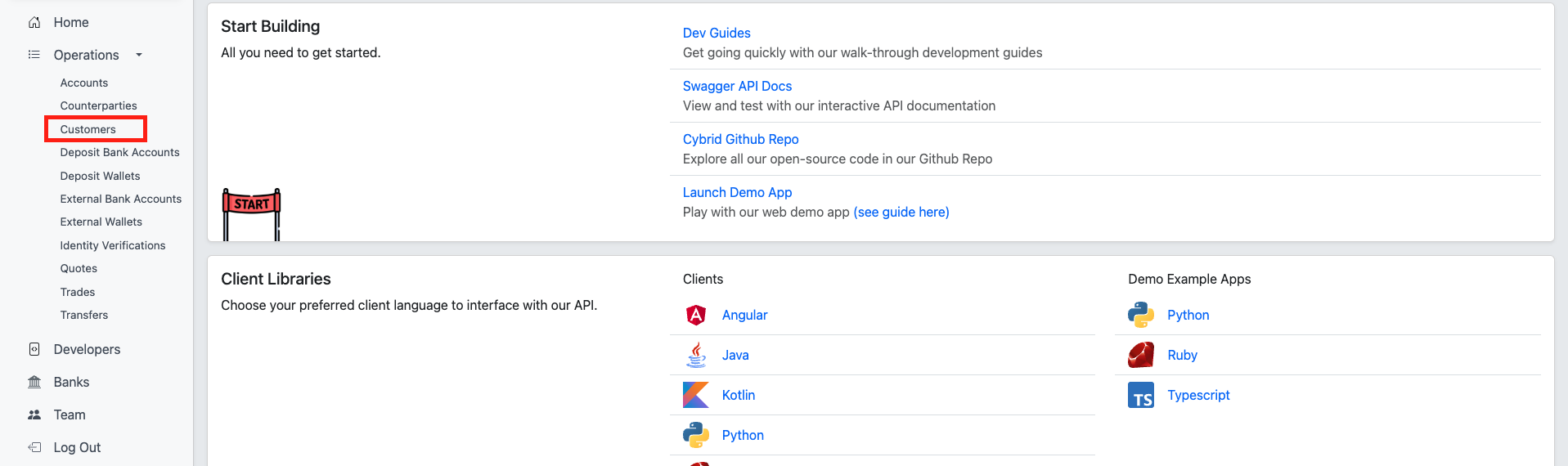The image size is (1568, 466).
Task: Open Identity Verifications
Action: point(113,245)
